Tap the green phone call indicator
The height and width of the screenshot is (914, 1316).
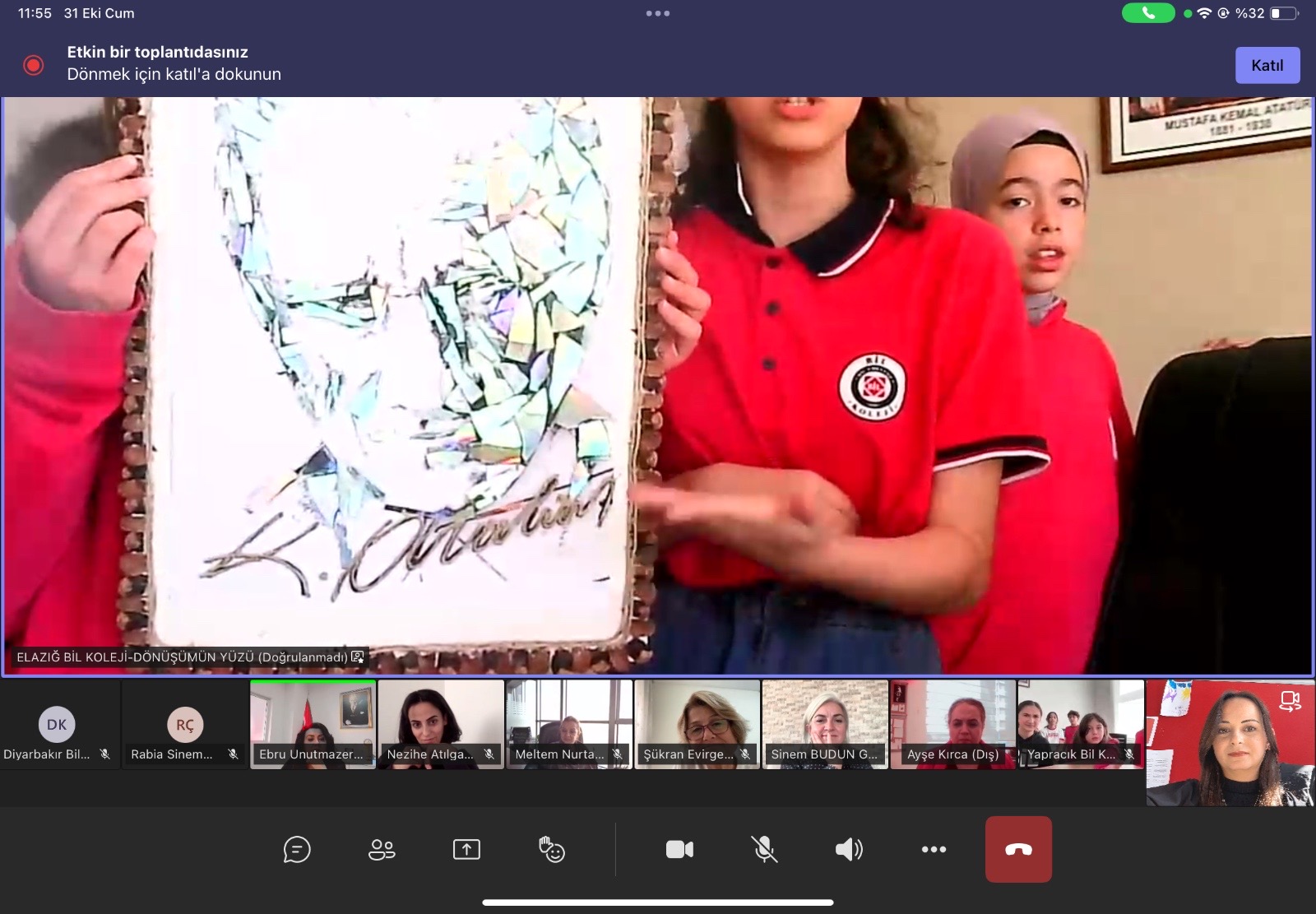click(1148, 13)
